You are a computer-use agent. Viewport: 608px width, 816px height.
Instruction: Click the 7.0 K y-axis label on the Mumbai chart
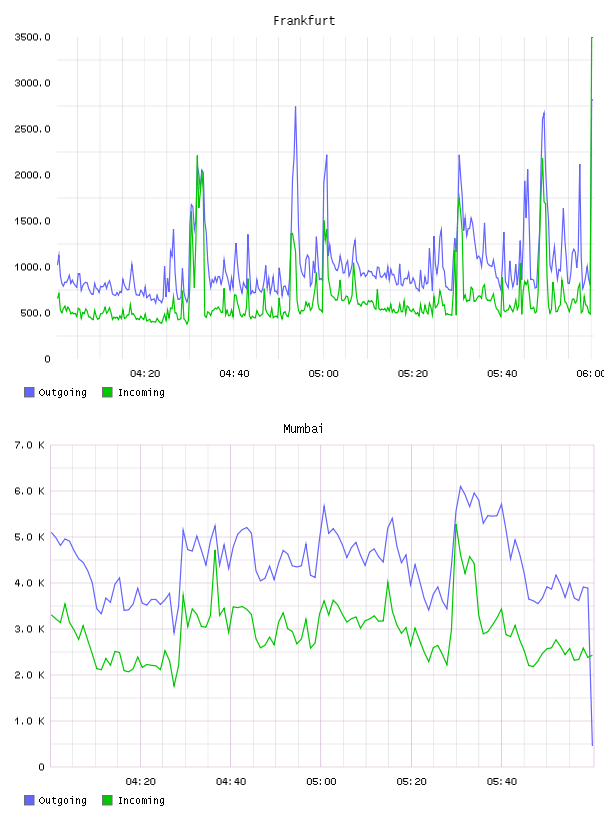click(30, 445)
